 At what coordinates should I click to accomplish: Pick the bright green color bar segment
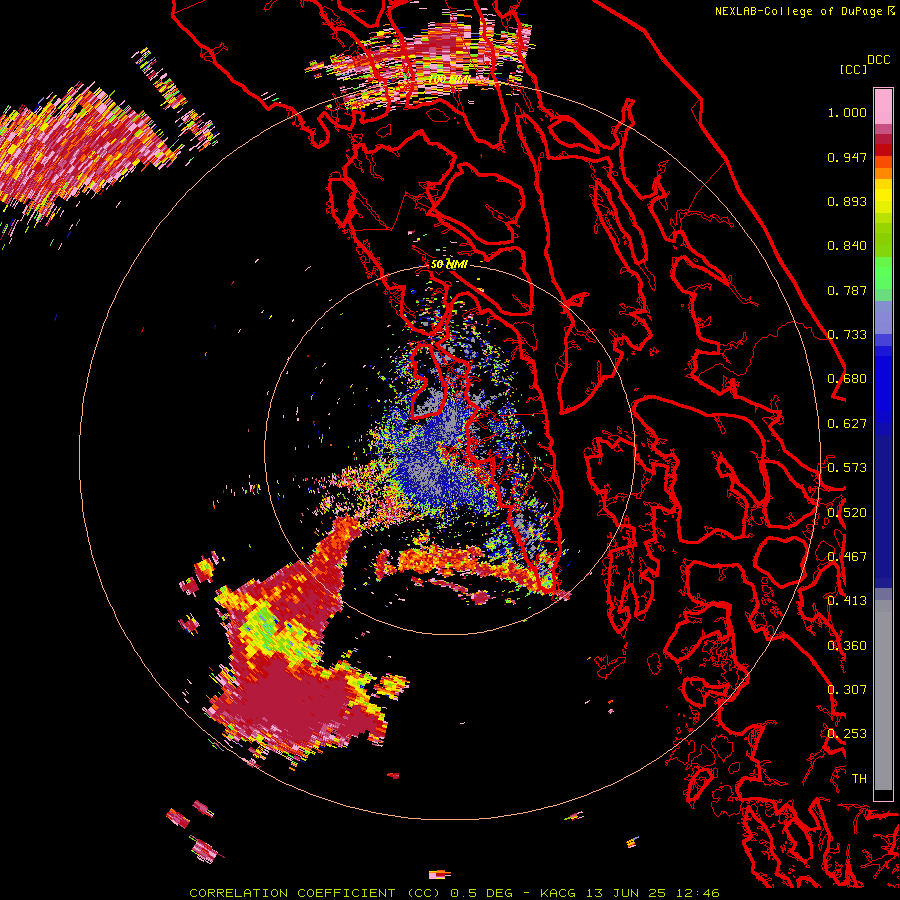[883, 273]
